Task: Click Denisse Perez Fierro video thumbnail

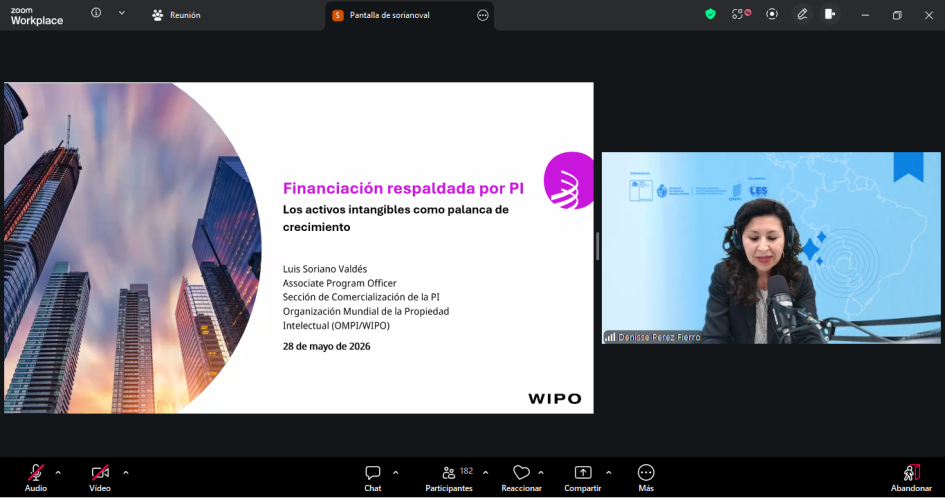Action: pos(771,248)
